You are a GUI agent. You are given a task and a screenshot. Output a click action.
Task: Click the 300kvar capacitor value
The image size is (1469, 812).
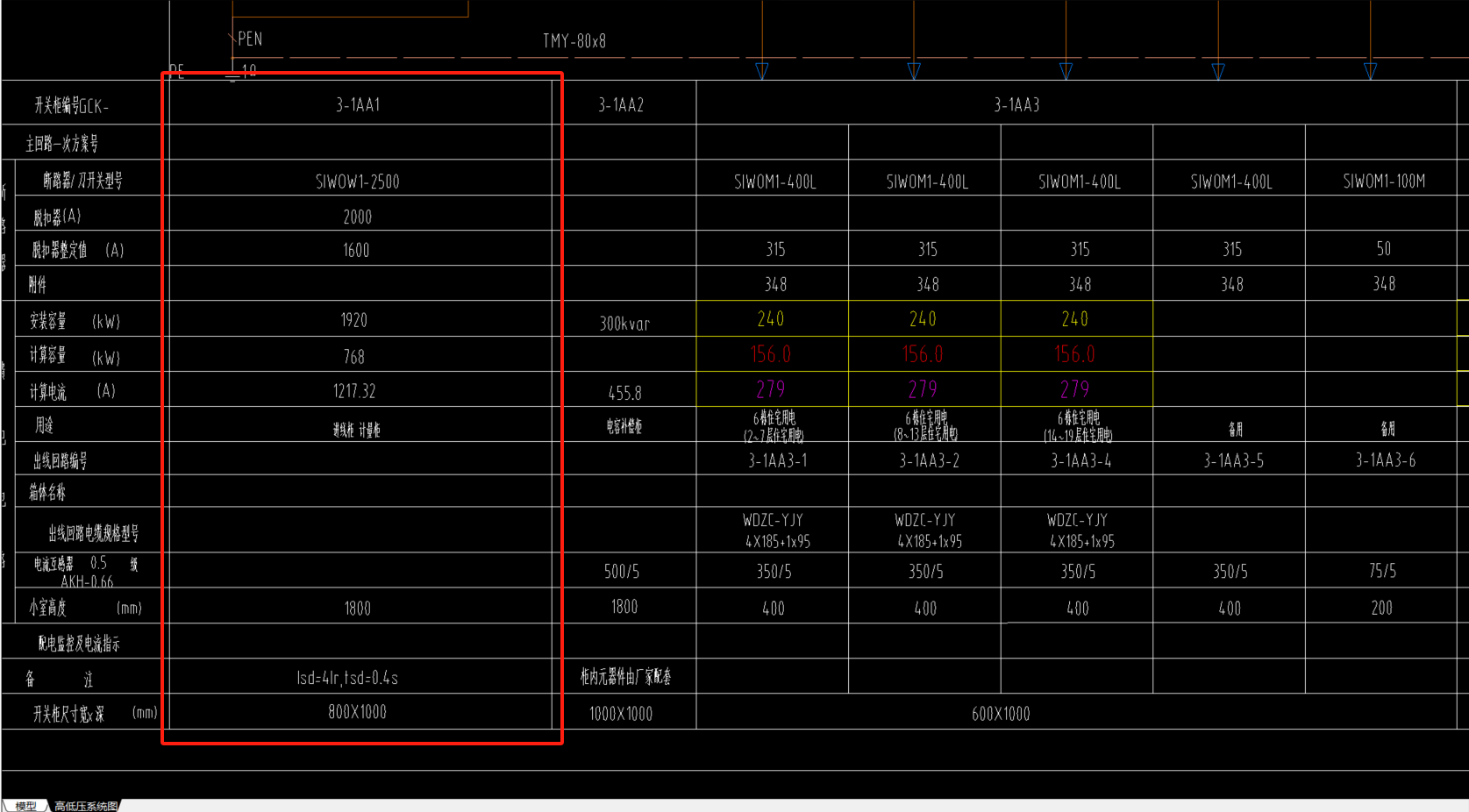624,324
